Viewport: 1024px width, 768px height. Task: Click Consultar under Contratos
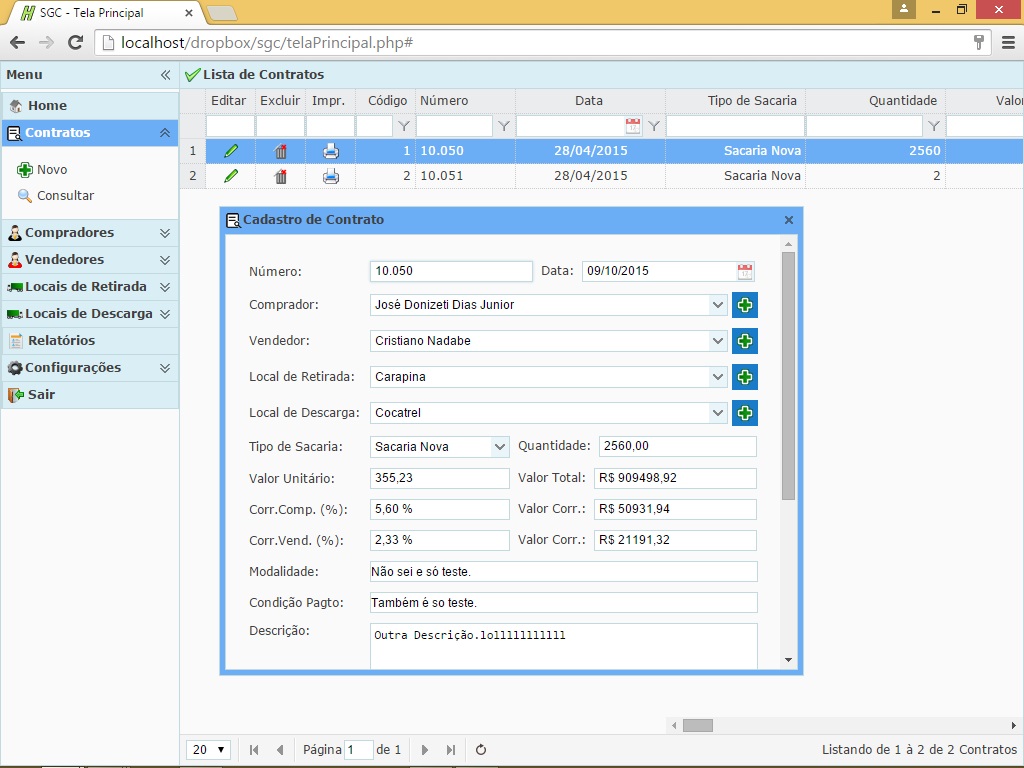click(x=56, y=196)
